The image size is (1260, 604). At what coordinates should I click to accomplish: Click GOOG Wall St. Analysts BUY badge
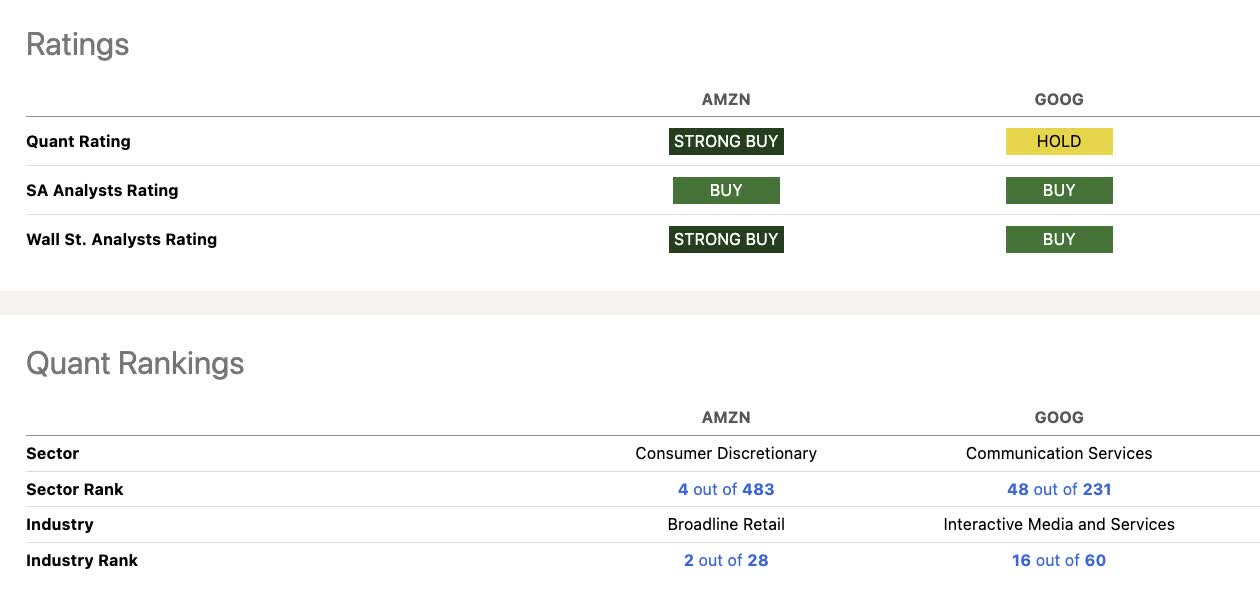[1059, 239]
